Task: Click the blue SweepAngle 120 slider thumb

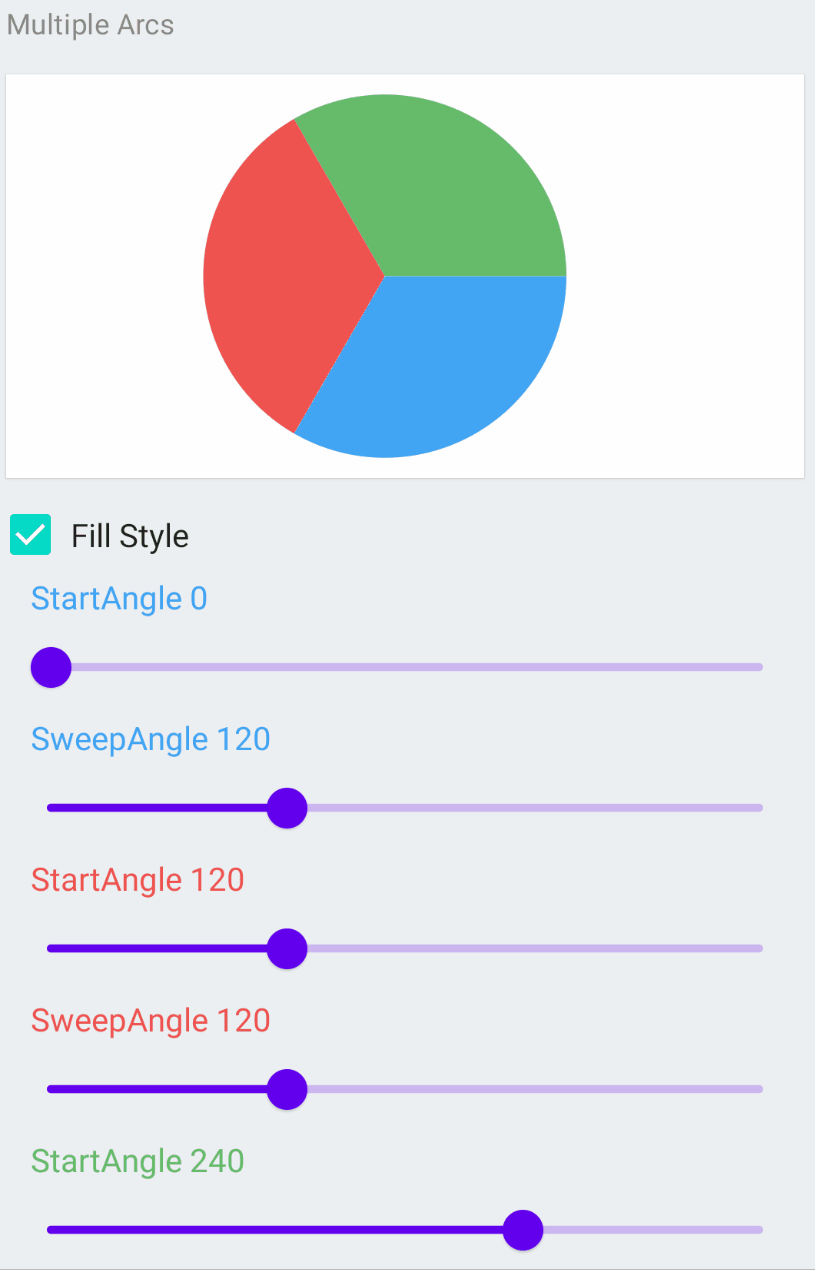Action: [x=287, y=808]
